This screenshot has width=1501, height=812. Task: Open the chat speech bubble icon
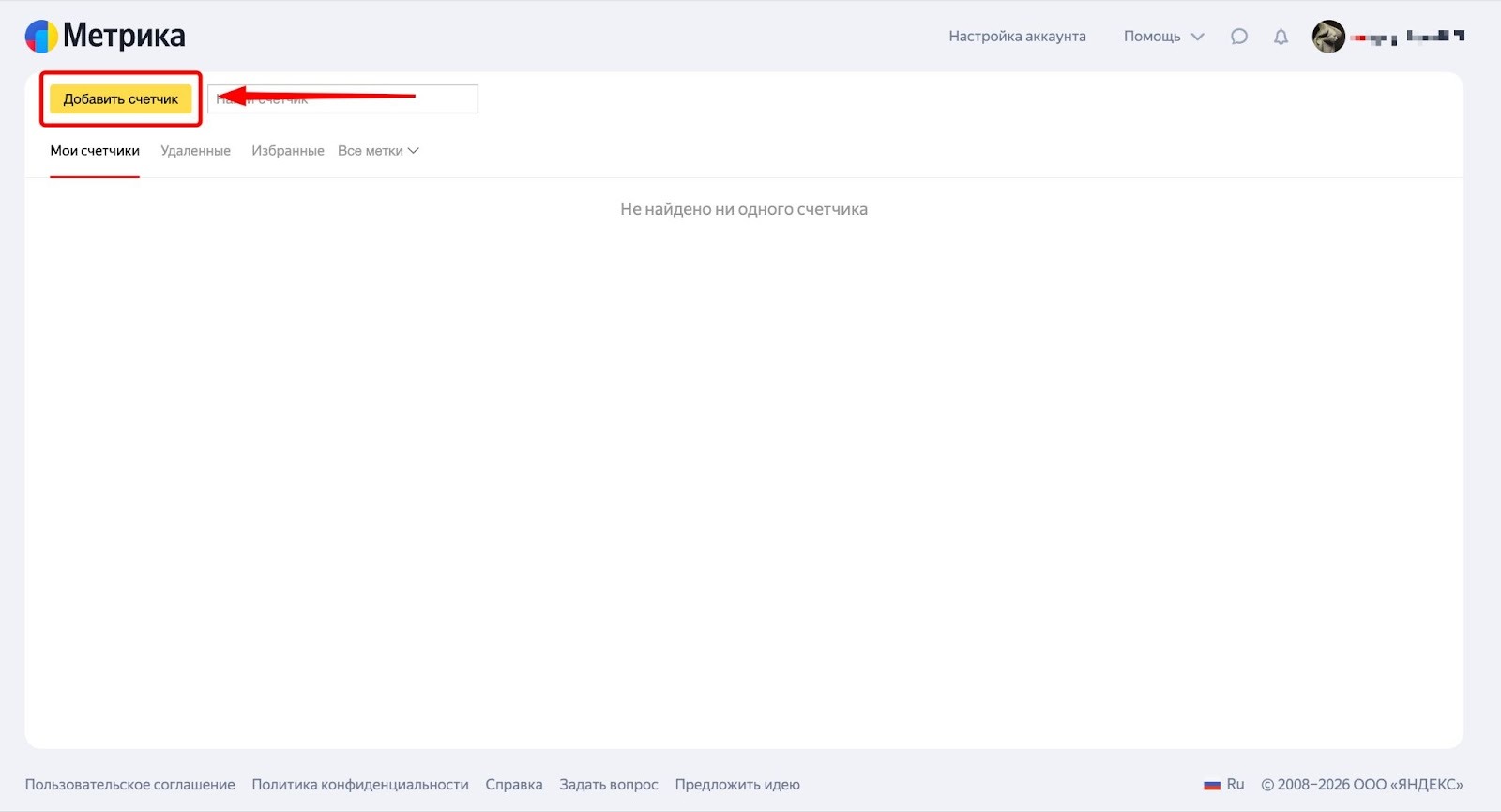point(1239,37)
